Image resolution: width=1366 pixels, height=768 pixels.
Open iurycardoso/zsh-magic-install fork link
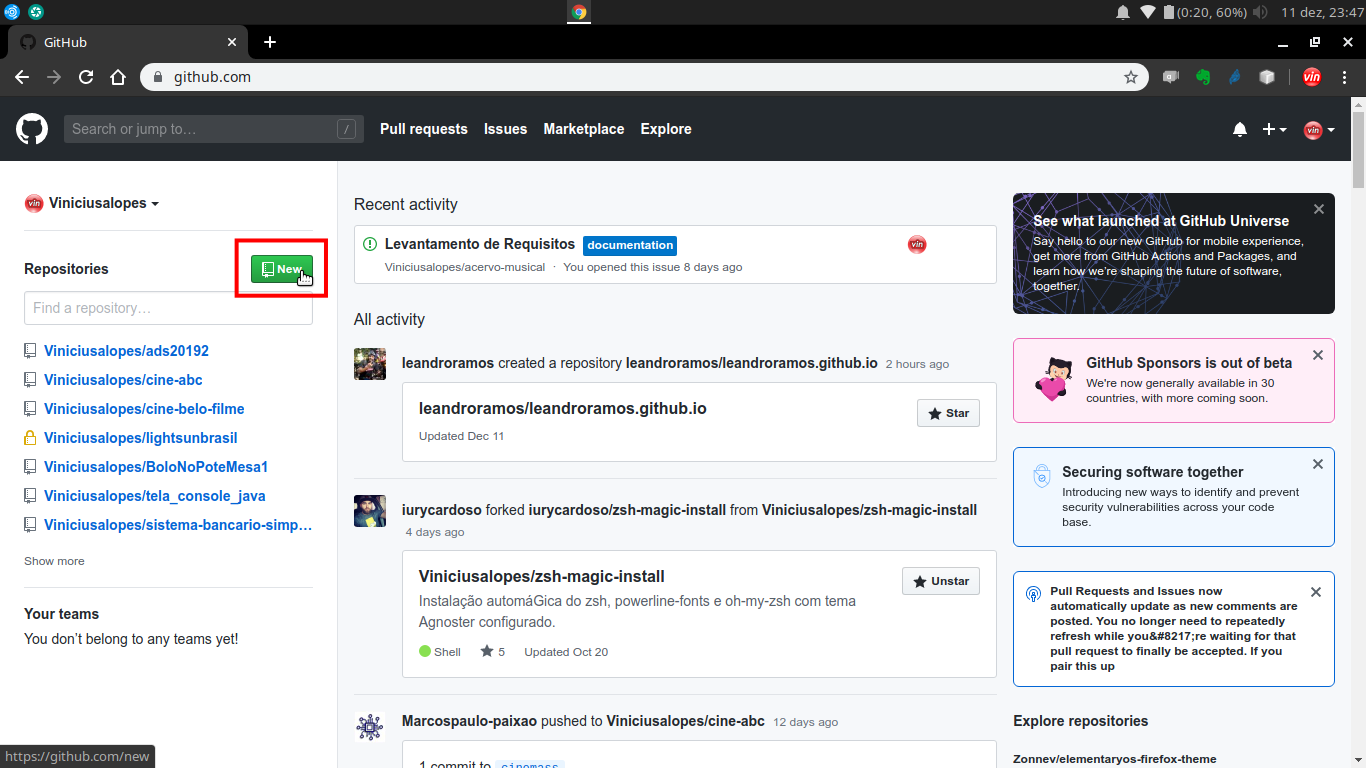pos(627,510)
